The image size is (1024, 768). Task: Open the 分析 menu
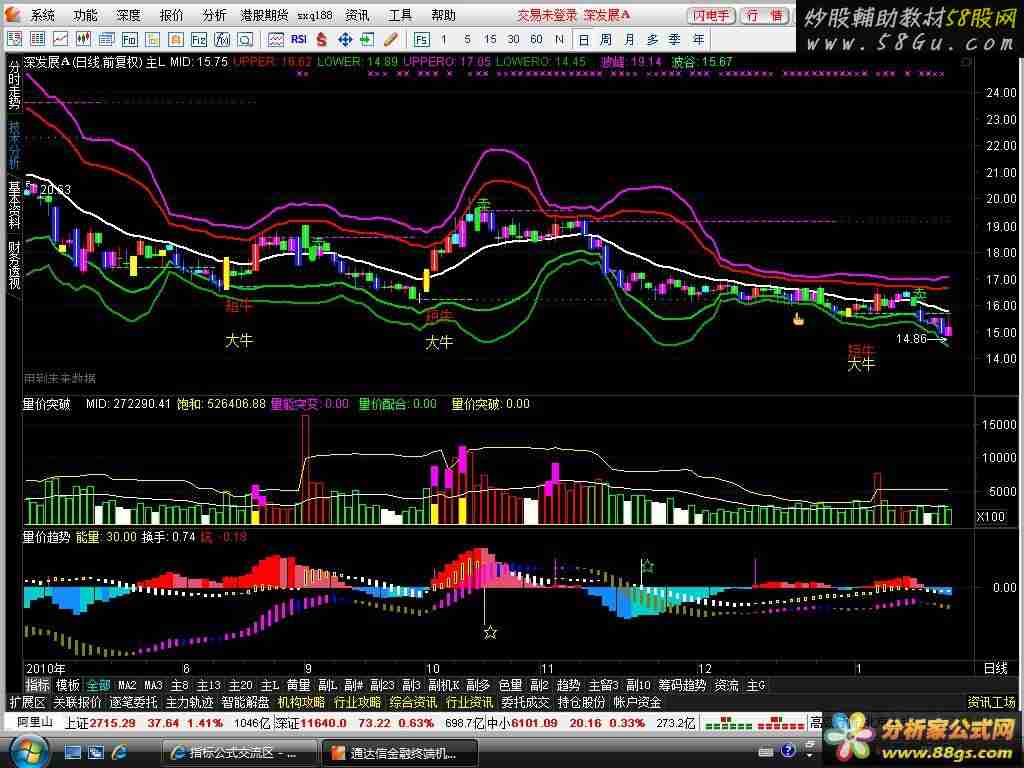point(214,15)
